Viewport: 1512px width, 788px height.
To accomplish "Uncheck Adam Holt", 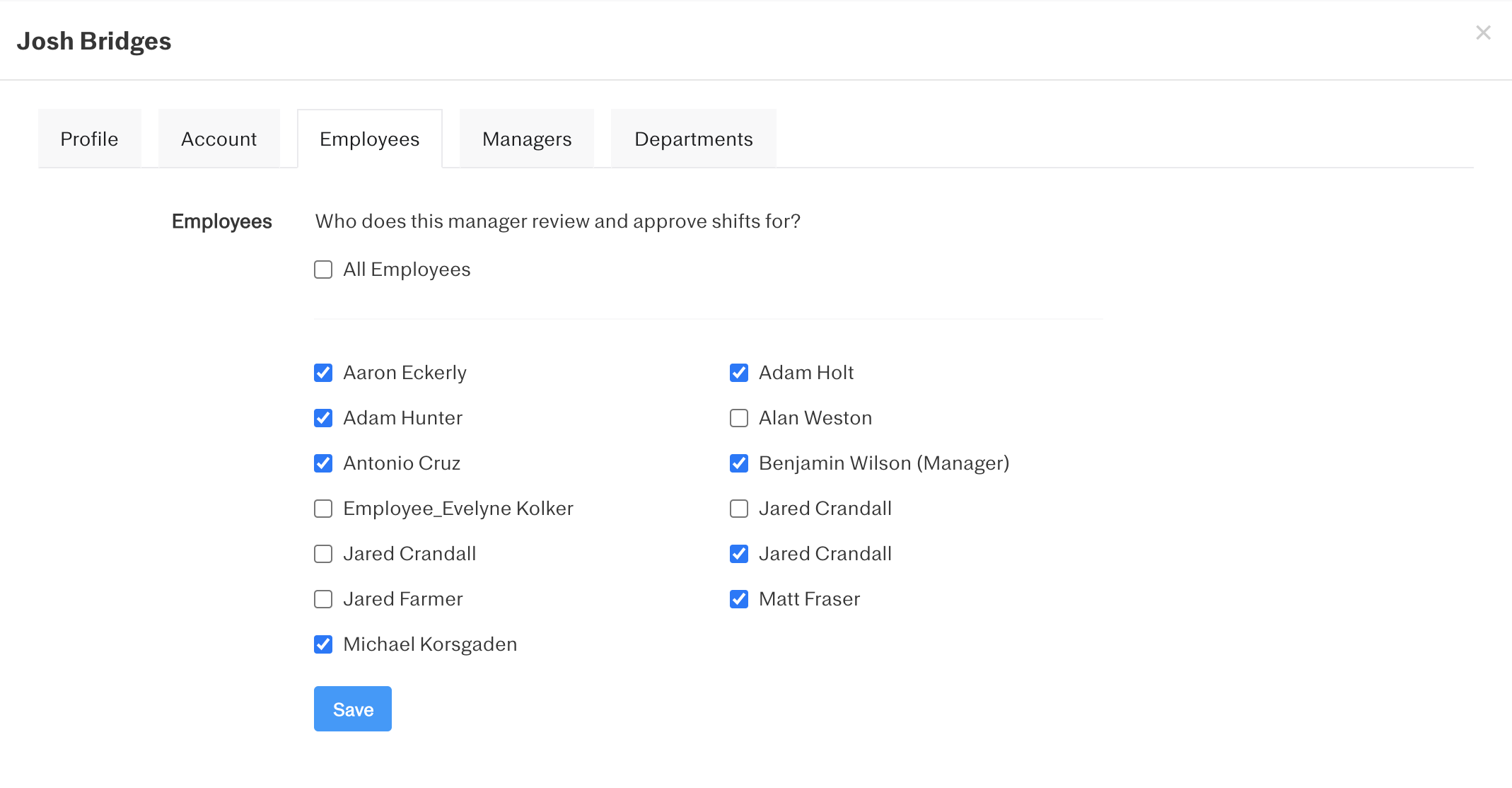I will click(739, 373).
